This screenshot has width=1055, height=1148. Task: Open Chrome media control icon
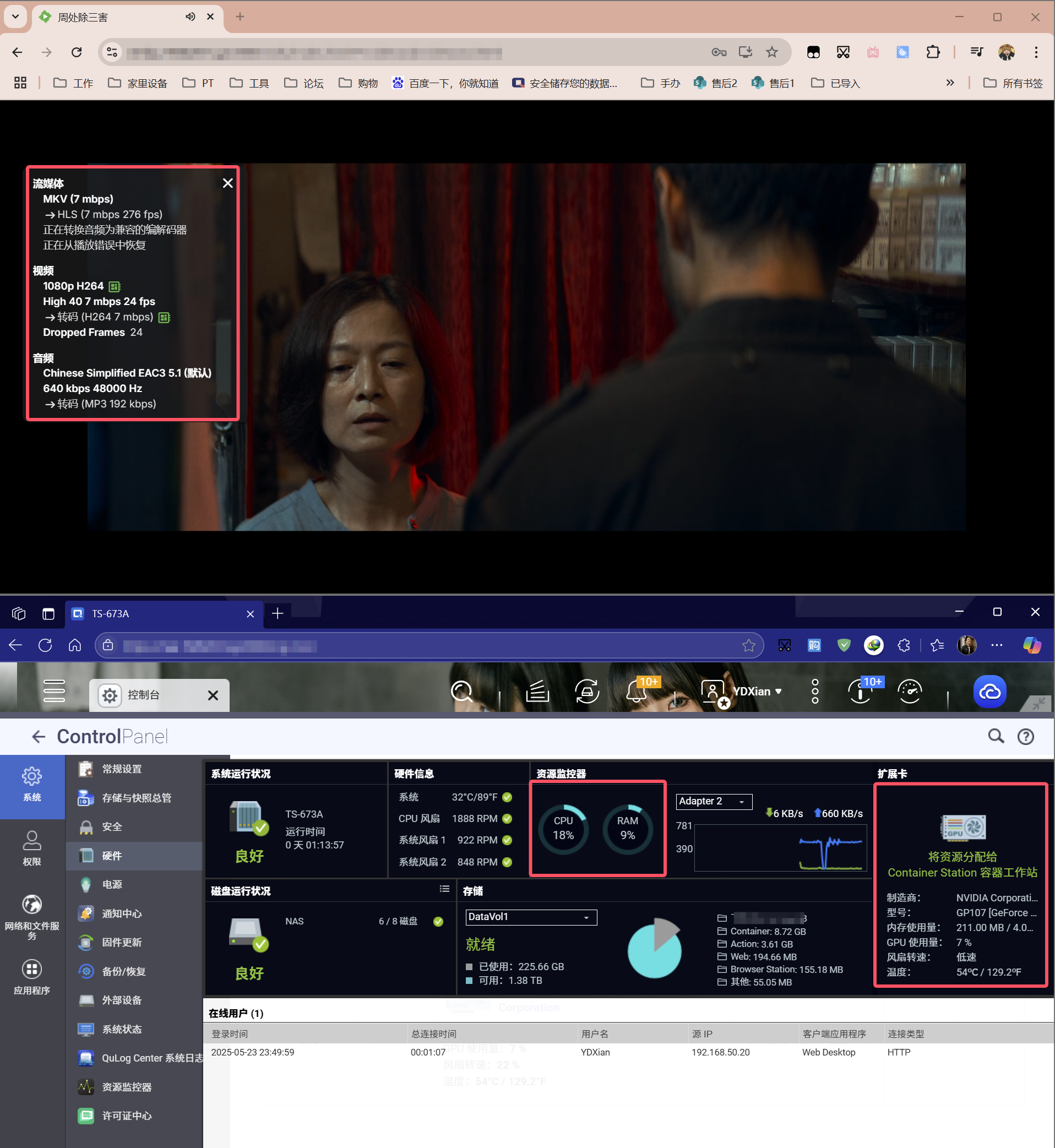(x=977, y=52)
